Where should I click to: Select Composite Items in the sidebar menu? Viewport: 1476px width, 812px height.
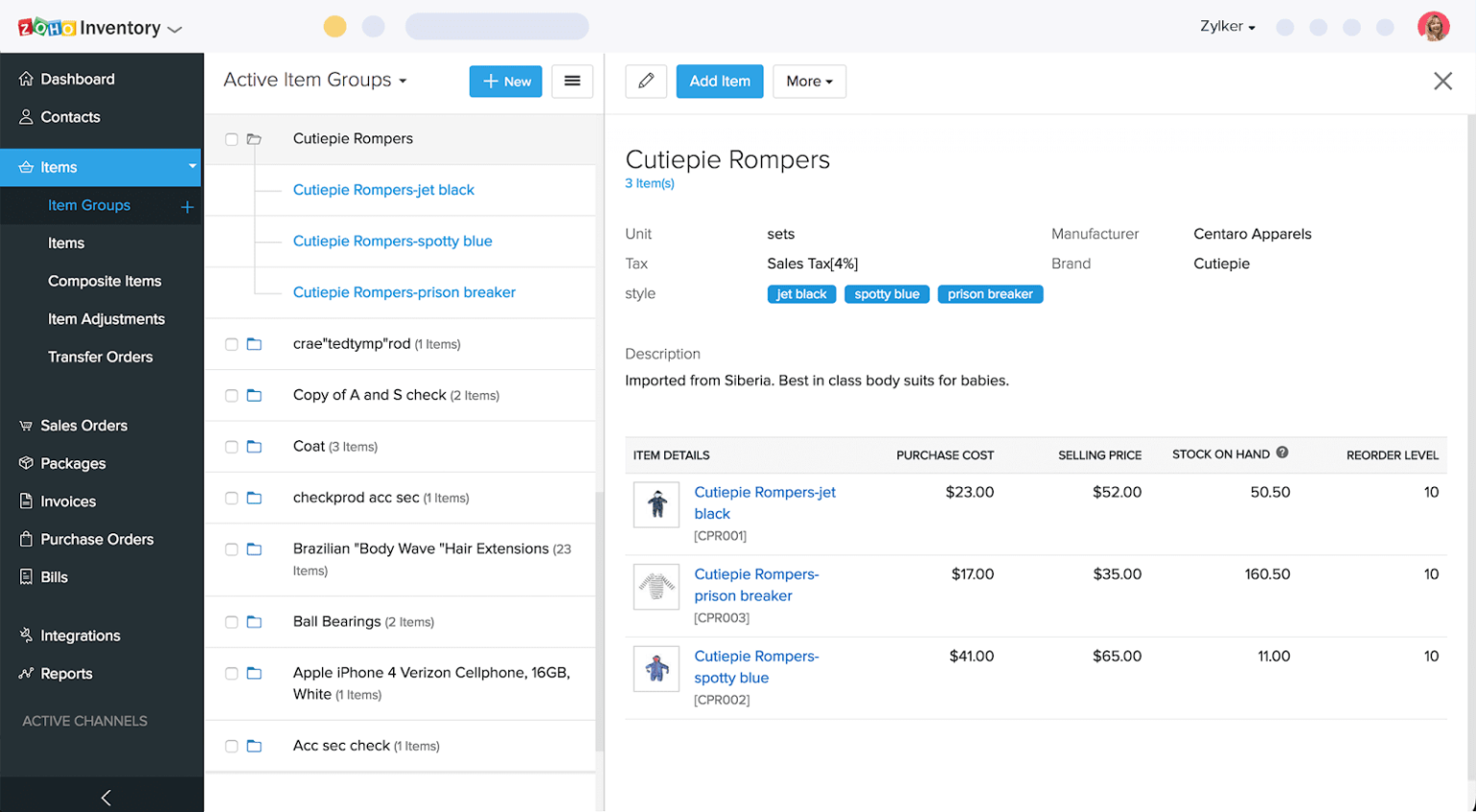106,281
